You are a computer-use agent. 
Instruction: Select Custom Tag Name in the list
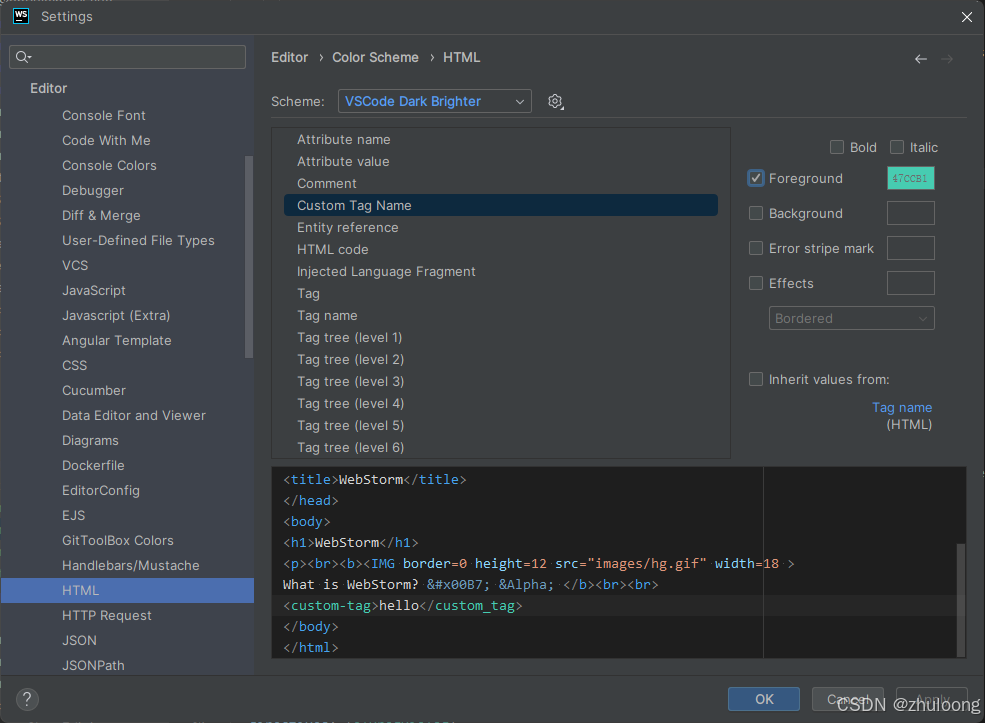click(501, 205)
